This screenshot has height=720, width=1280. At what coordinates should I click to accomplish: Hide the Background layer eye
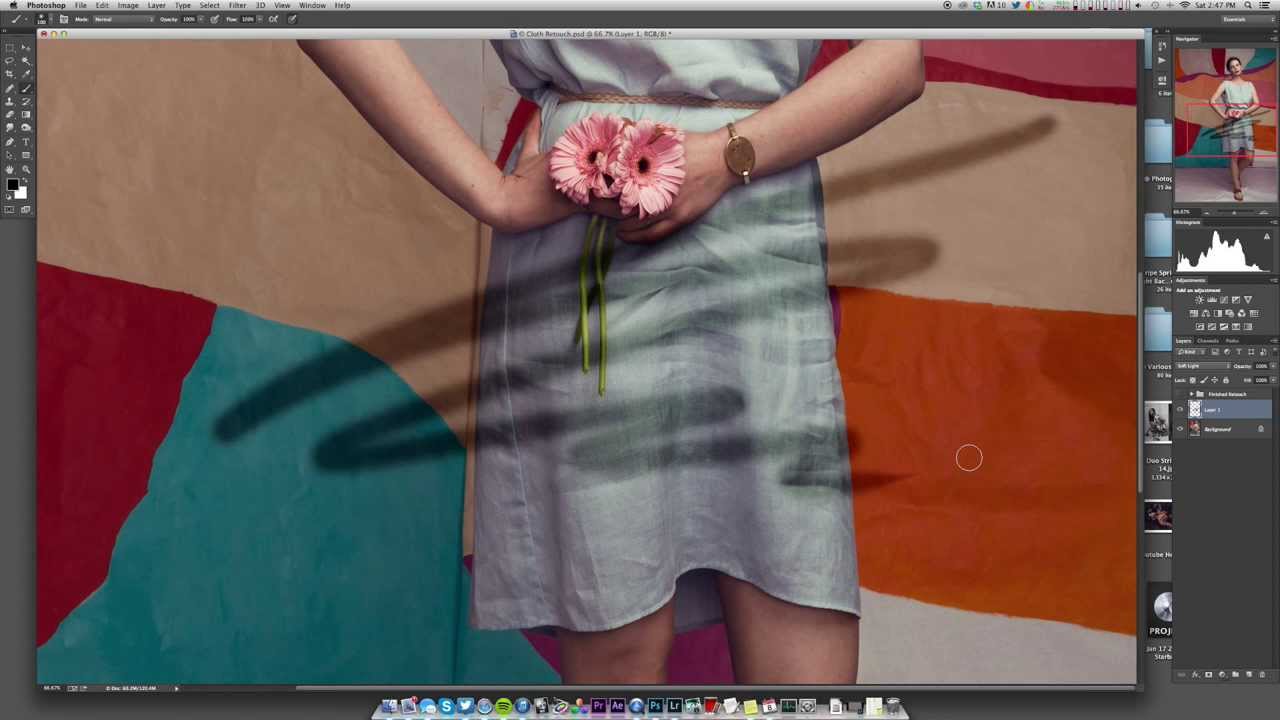pyautogui.click(x=1180, y=429)
